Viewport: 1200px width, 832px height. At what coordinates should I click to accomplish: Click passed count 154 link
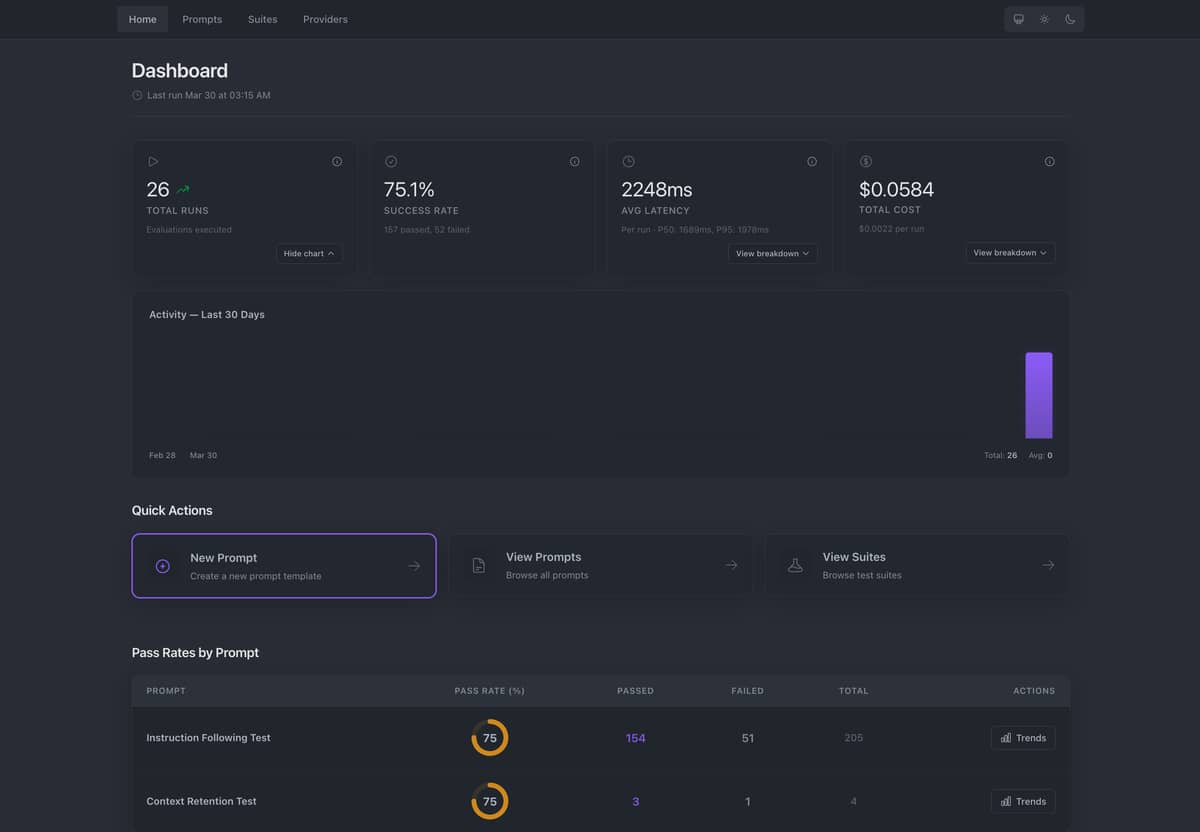tap(635, 738)
